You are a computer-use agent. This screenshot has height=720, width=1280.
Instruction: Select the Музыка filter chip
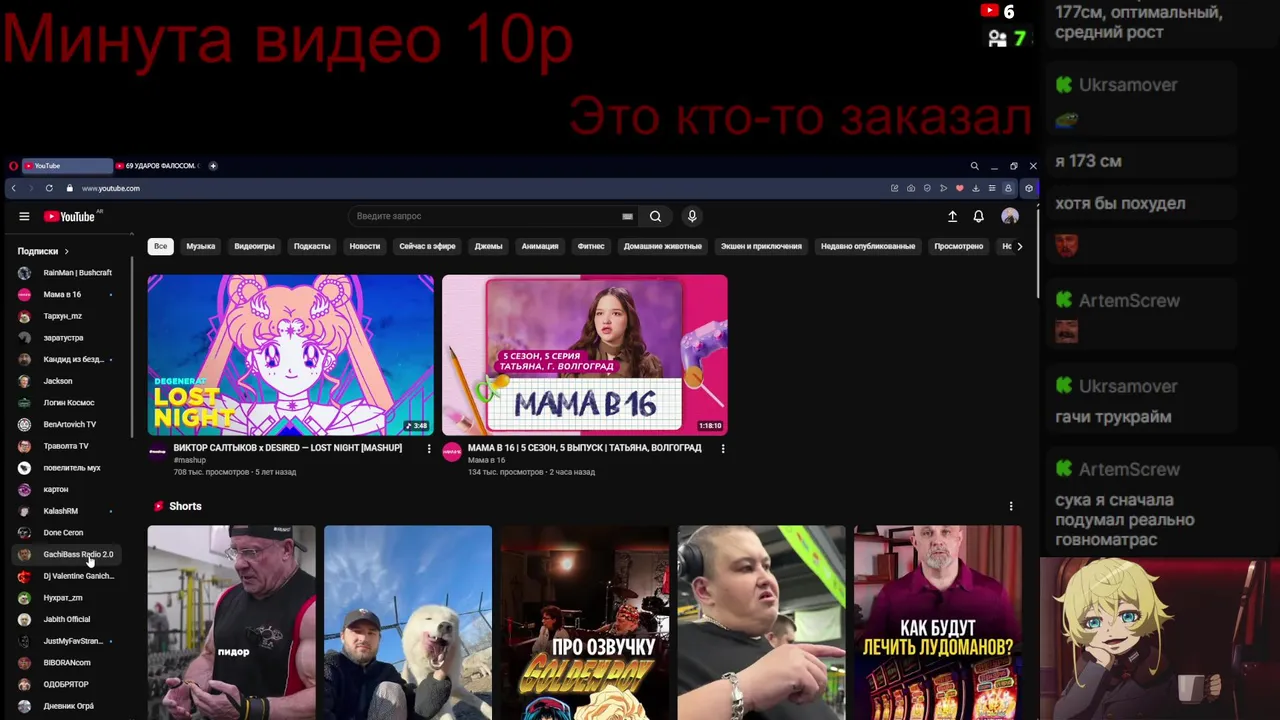pos(200,246)
